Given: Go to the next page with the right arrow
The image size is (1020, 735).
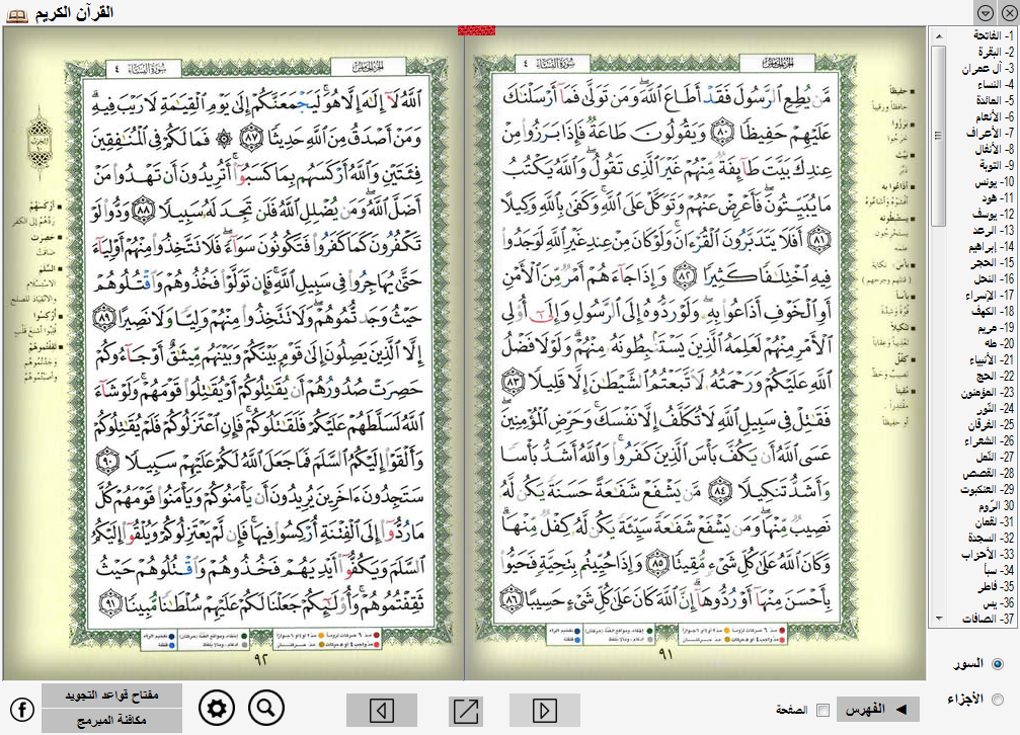Looking at the screenshot, I should (x=544, y=710).
